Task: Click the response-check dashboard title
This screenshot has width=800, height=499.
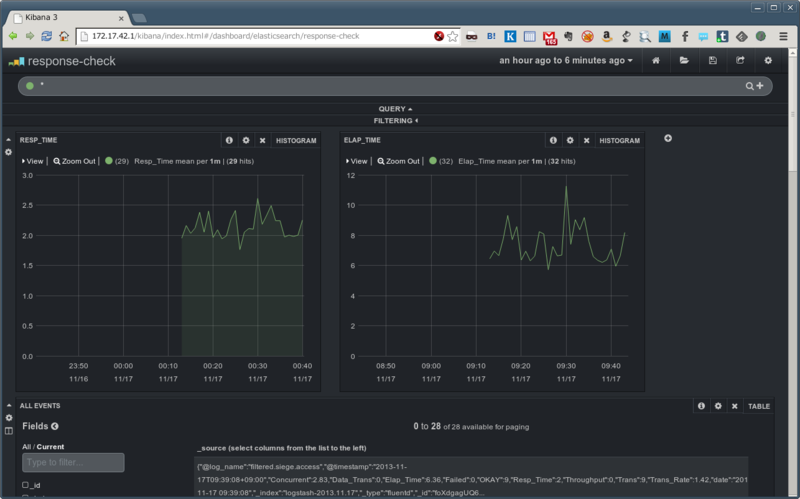Action: tap(71, 61)
